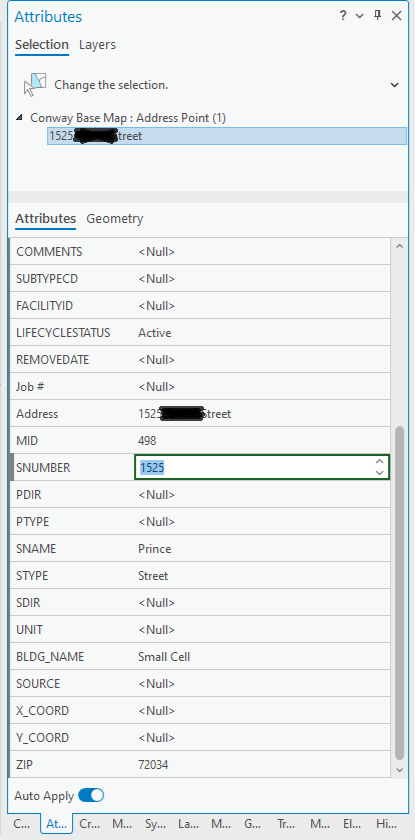
Task: Open the Cr... docked pane tab at bottom
Action: click(x=89, y=824)
